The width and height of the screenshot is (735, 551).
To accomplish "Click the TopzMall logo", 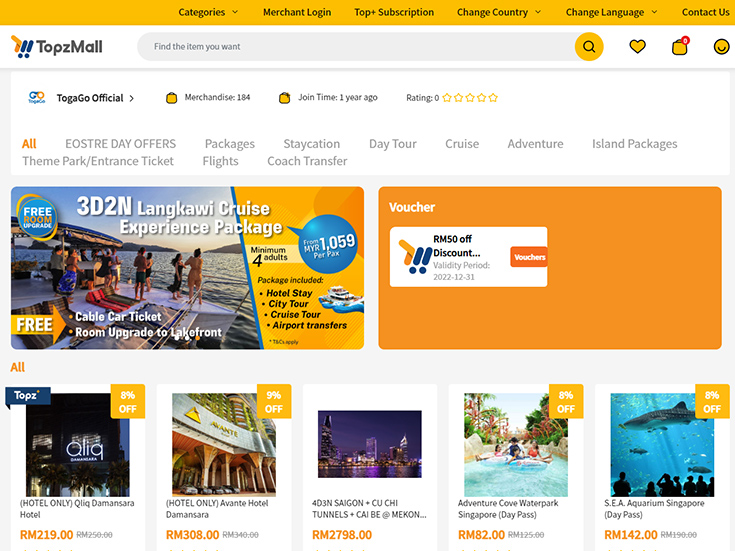I will coord(57,46).
